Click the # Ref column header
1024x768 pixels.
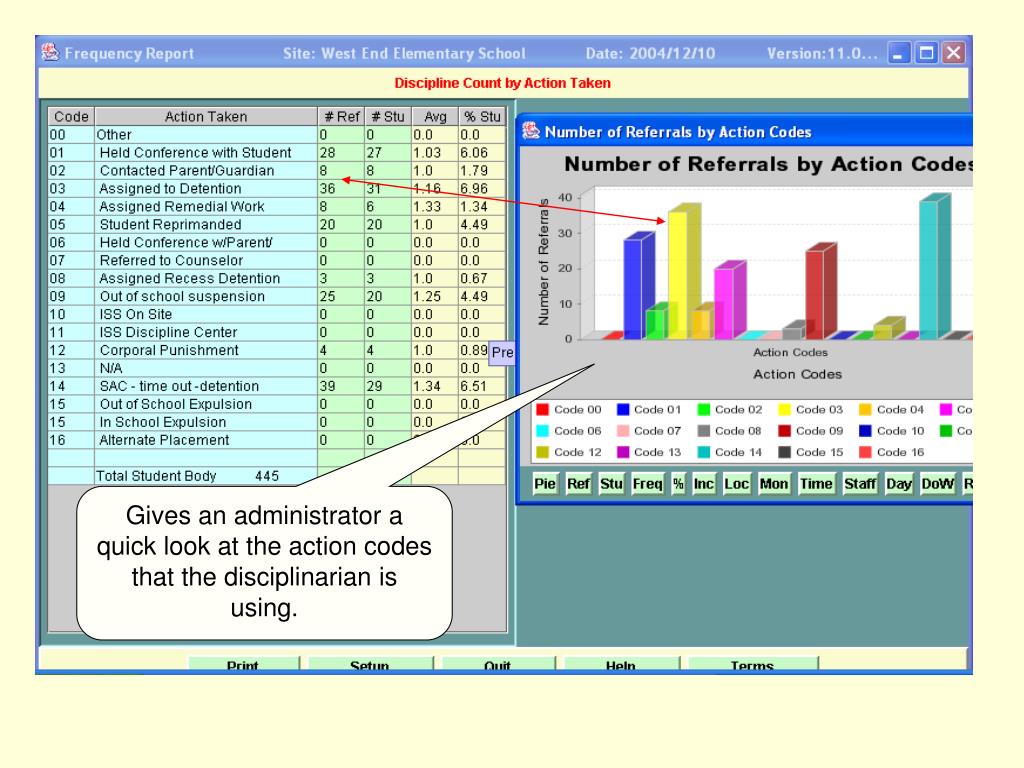point(341,116)
